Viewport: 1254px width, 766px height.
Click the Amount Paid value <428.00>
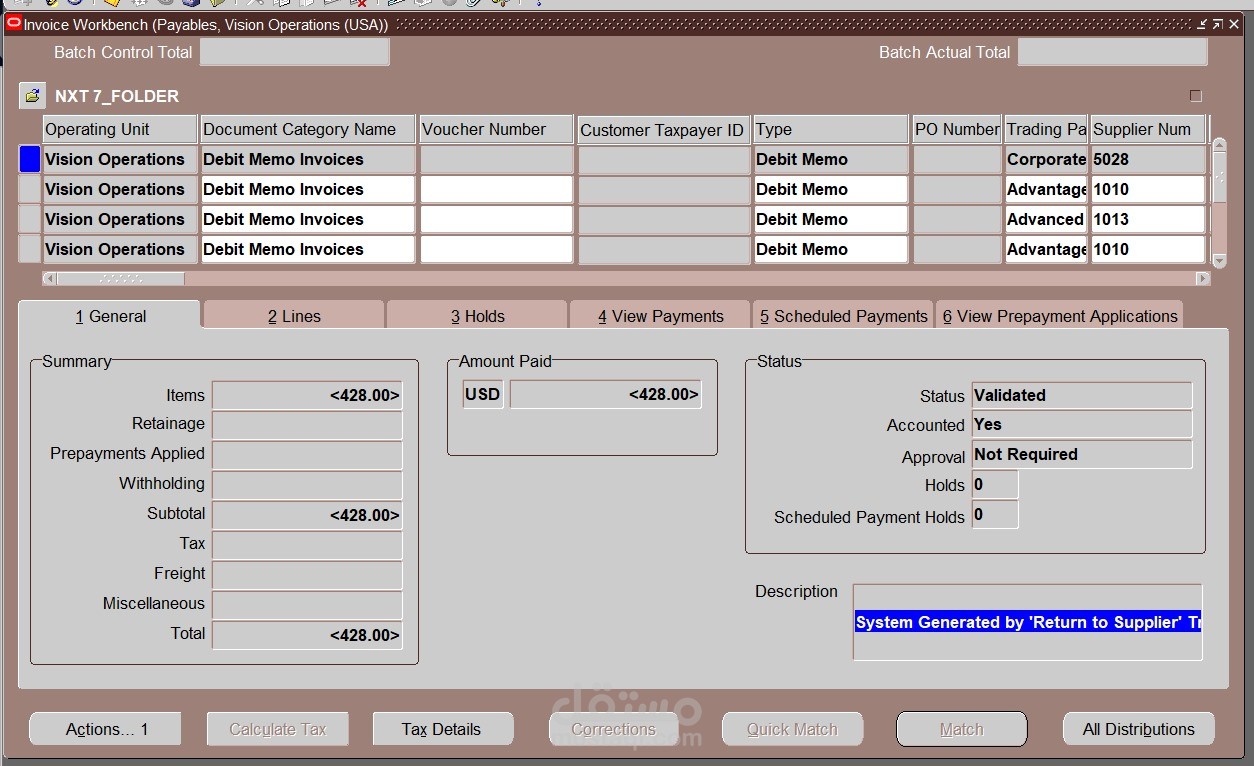click(x=605, y=394)
